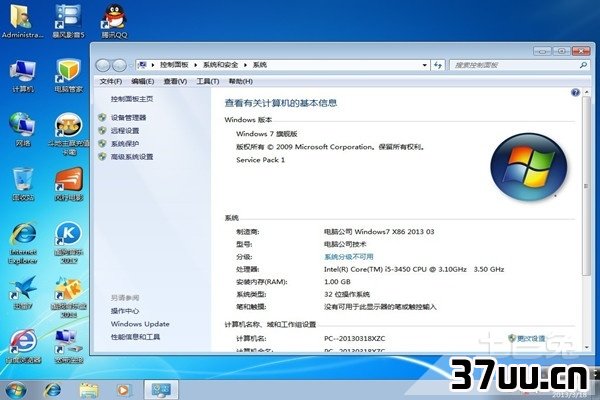
Task: Expand the arrow after 系统和安全 in address bar
Action: tap(245, 65)
